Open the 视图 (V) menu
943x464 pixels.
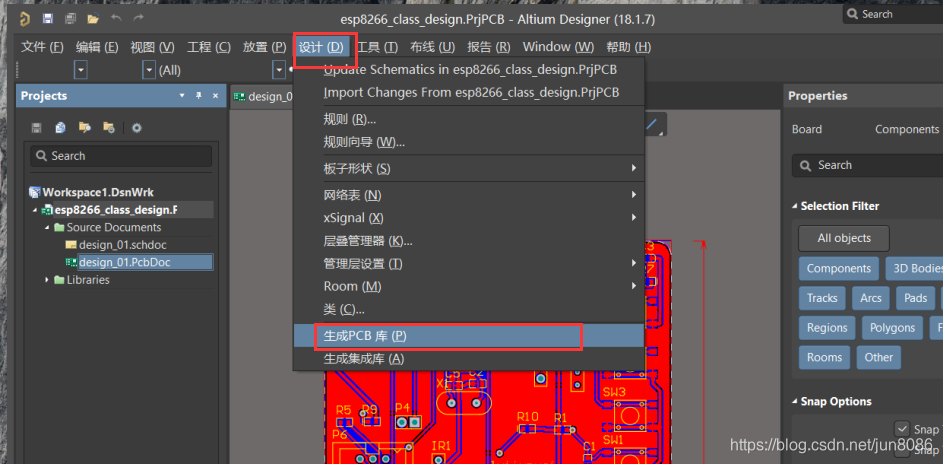[x=152, y=47]
